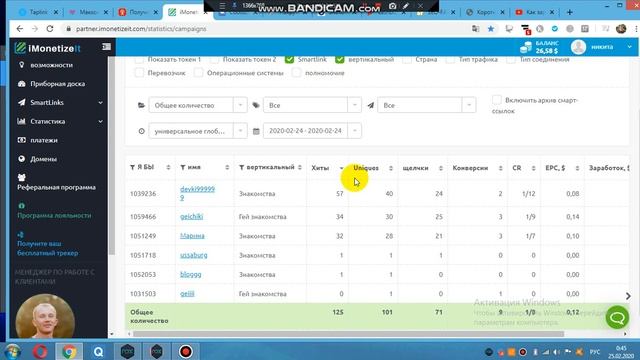Open возможности in the sidebar
Viewport: 640px width, 360px height.
click(51, 65)
